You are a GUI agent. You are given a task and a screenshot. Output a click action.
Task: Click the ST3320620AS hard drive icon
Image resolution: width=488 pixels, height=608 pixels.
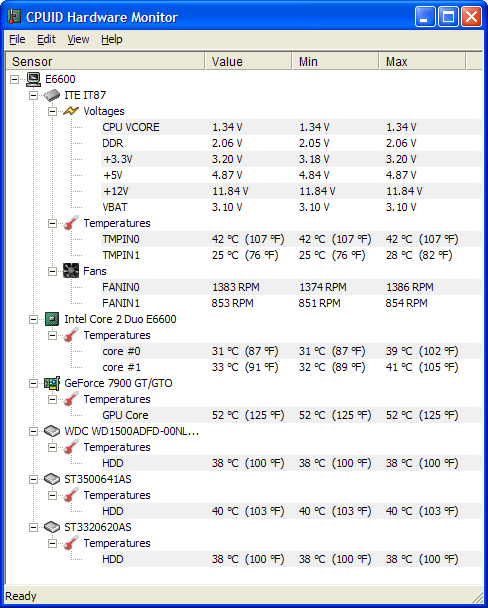52,527
